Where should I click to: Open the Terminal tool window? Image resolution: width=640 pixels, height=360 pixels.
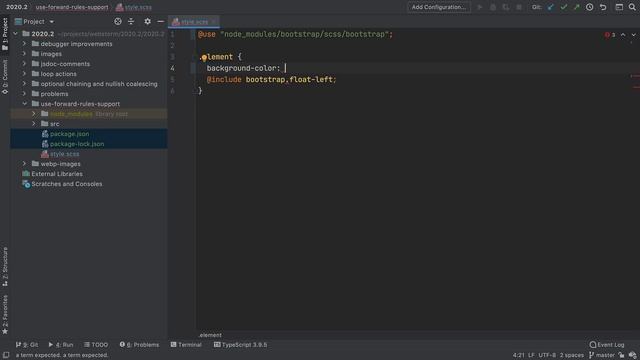[x=186, y=344]
